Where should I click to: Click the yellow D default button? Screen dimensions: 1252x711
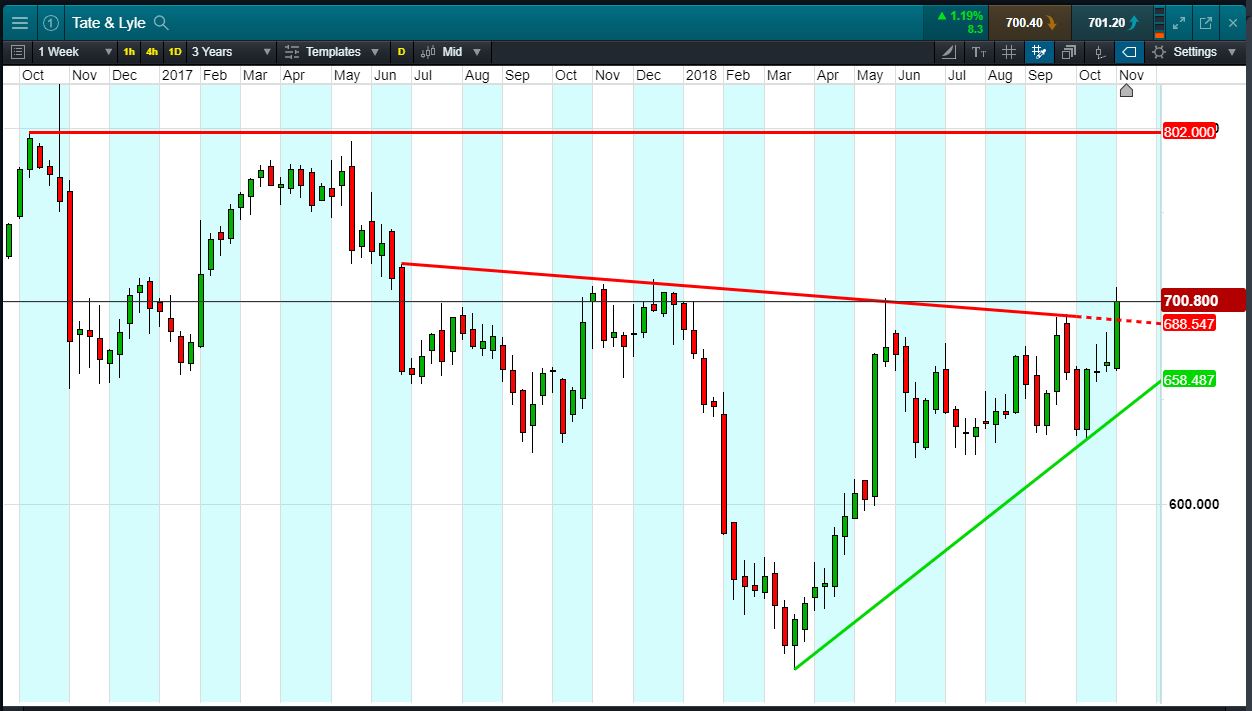pyautogui.click(x=402, y=52)
